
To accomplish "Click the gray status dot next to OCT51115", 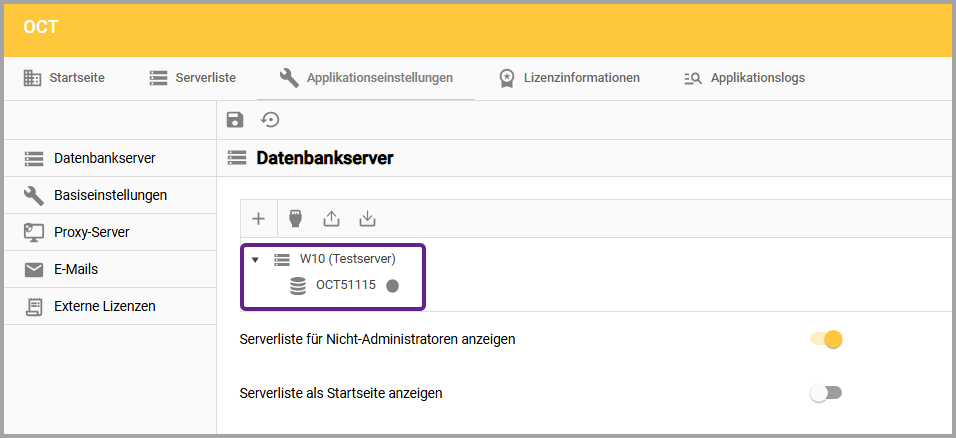I will click(x=393, y=285).
